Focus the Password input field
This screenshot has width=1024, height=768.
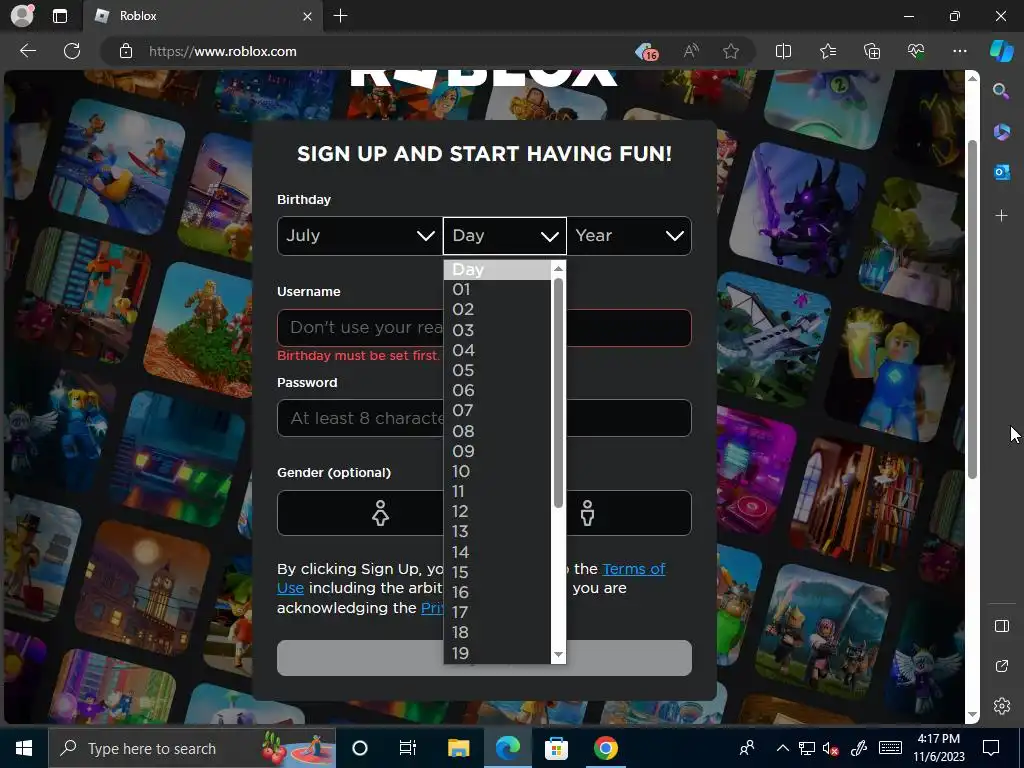[484, 418]
